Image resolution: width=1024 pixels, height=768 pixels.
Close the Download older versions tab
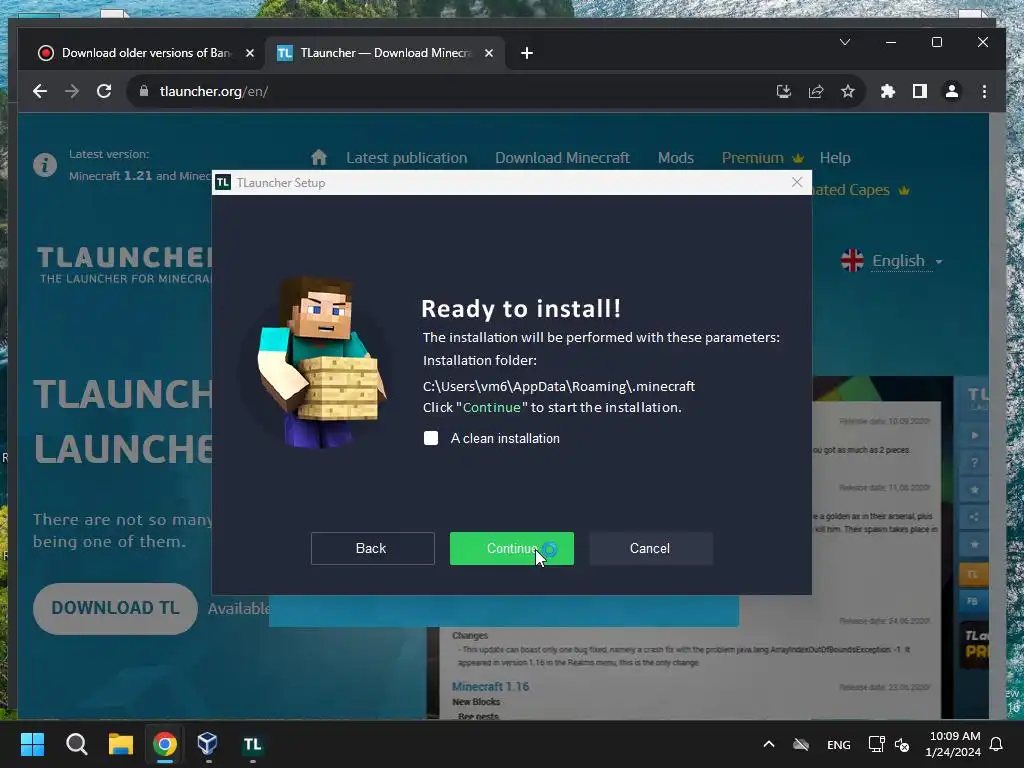tap(249, 53)
